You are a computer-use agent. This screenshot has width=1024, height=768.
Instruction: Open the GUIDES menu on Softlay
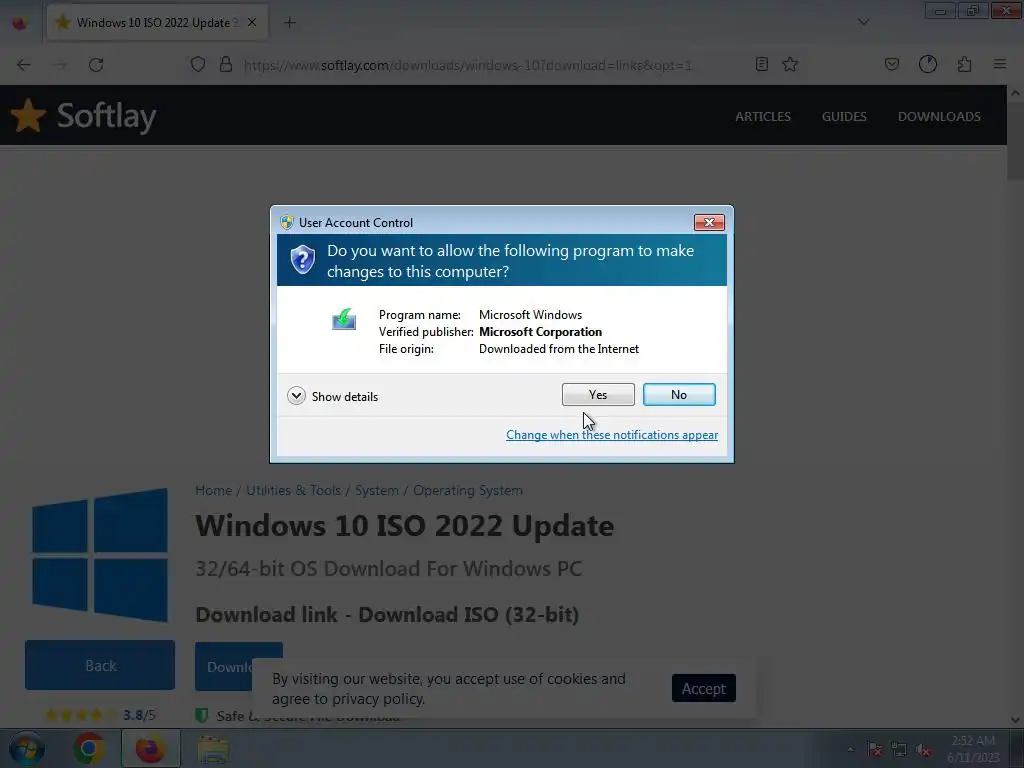pos(844,116)
